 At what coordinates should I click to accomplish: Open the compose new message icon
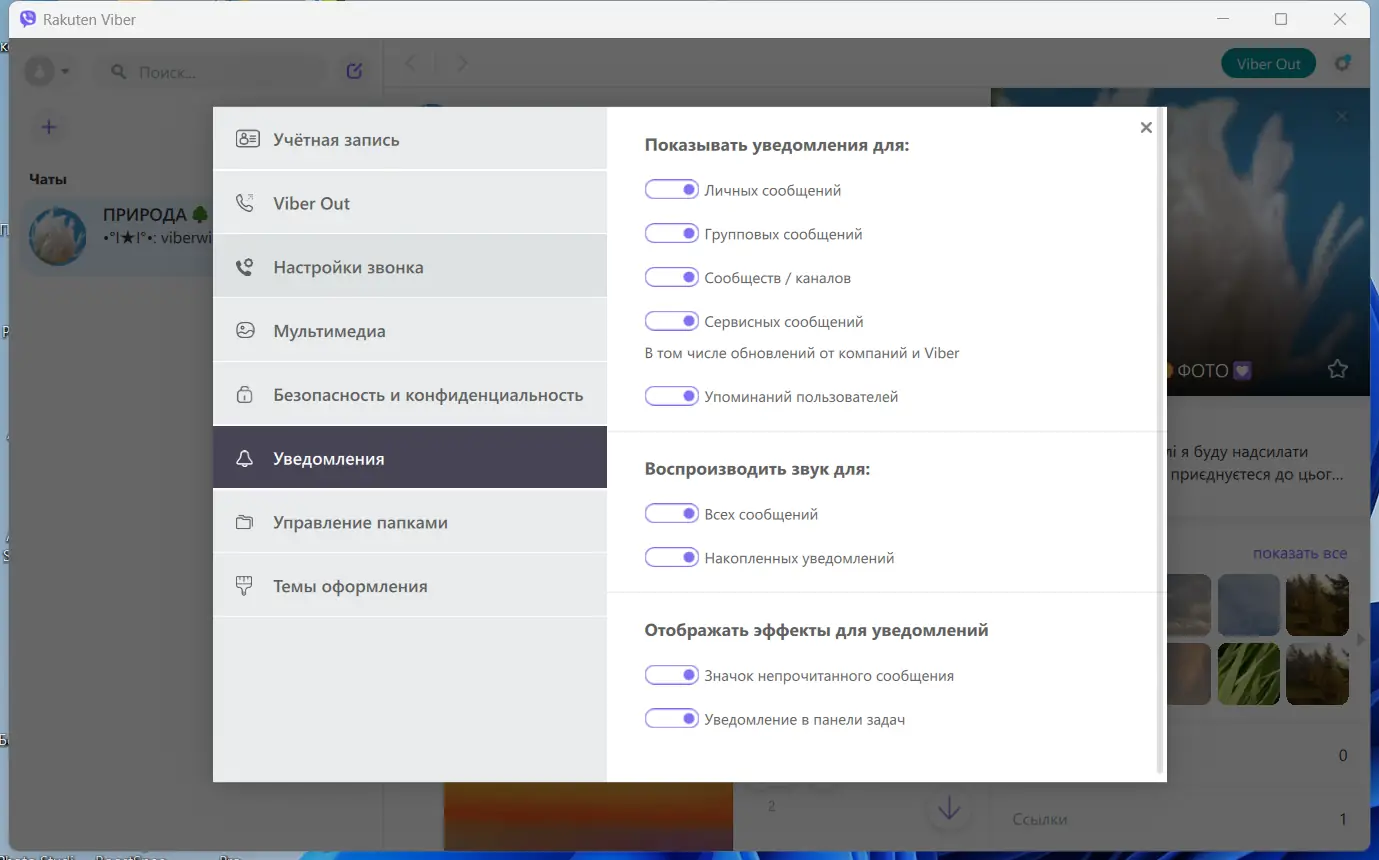point(353,70)
